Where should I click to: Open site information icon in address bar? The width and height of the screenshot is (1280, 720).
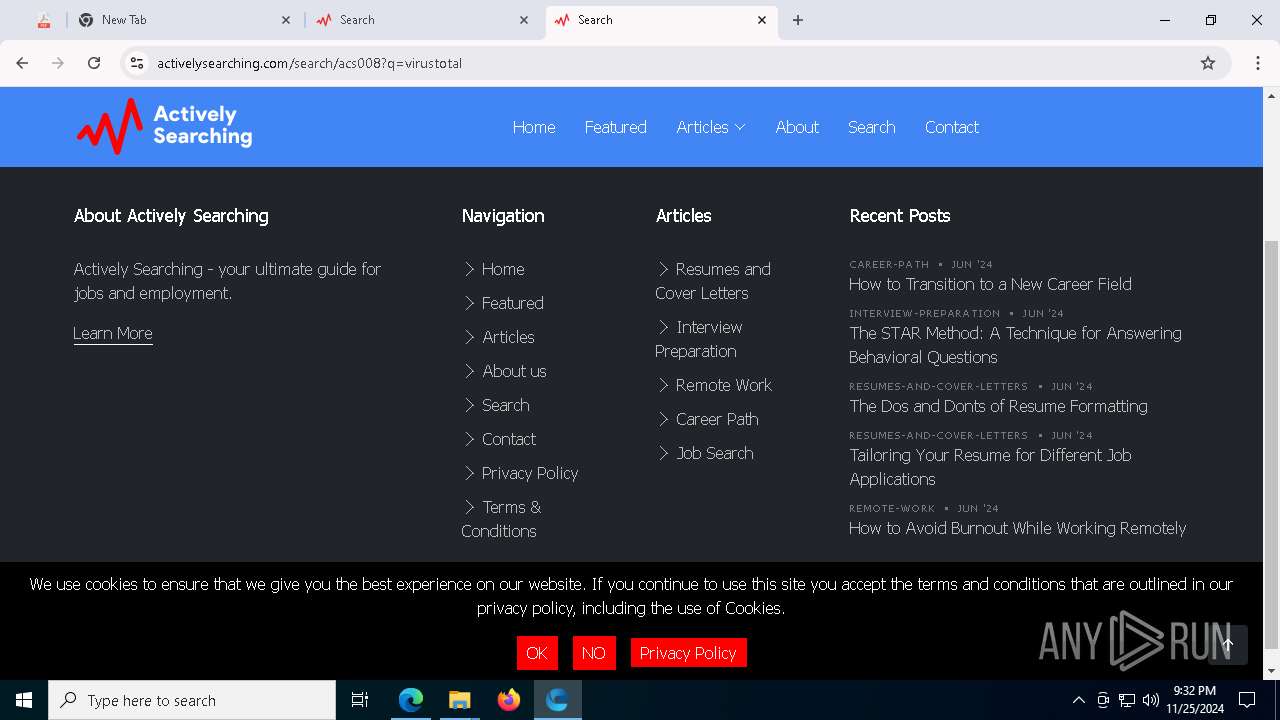click(137, 63)
